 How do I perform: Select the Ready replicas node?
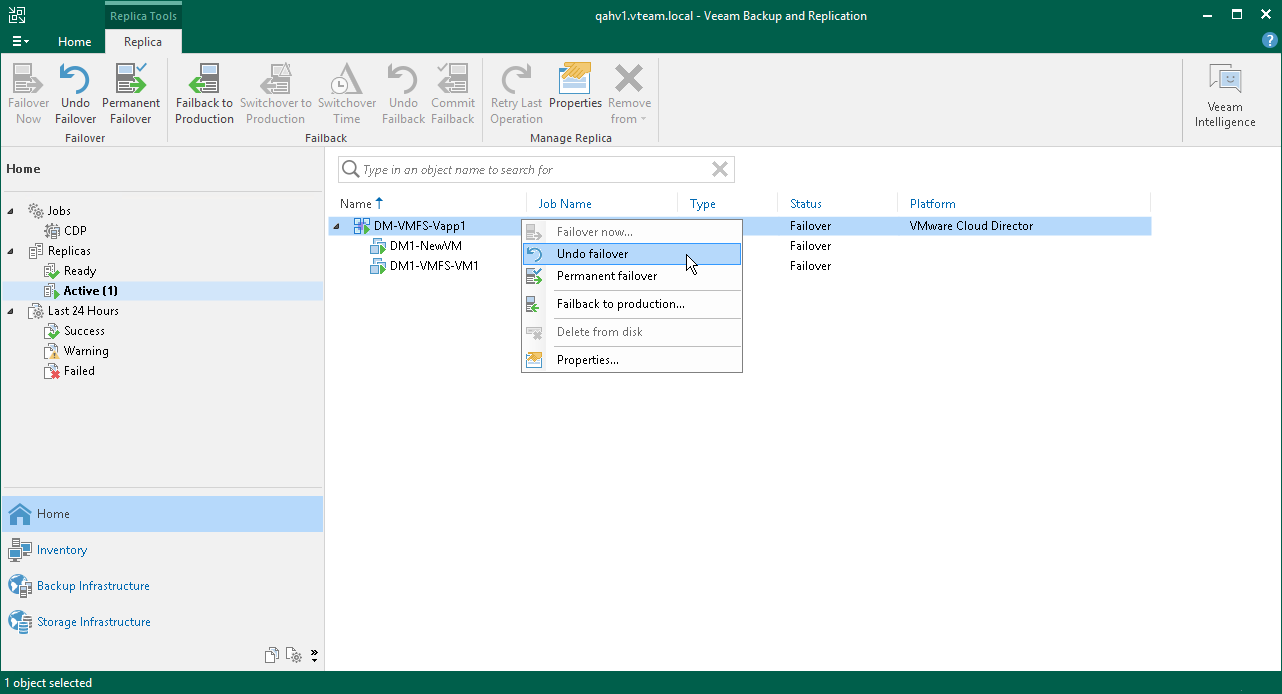[79, 271]
